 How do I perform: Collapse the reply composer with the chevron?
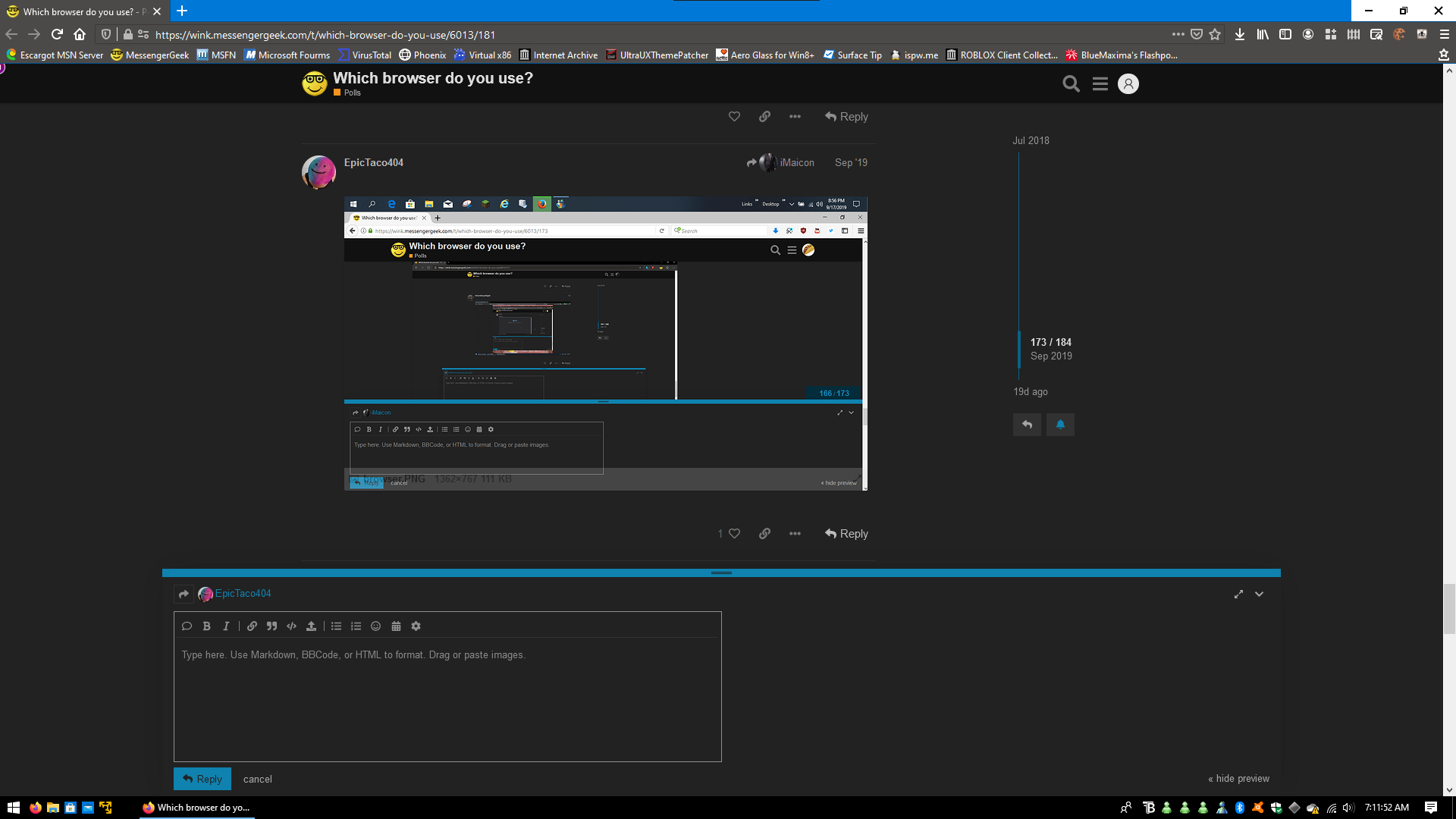pyautogui.click(x=1260, y=595)
